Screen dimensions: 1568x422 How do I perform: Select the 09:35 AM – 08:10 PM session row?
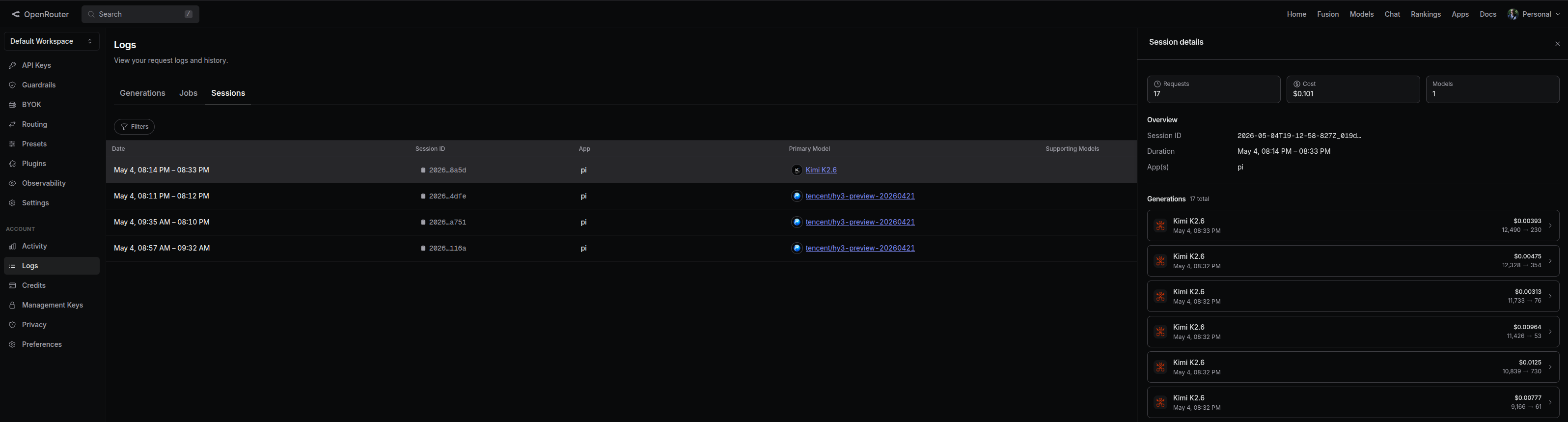(621, 222)
